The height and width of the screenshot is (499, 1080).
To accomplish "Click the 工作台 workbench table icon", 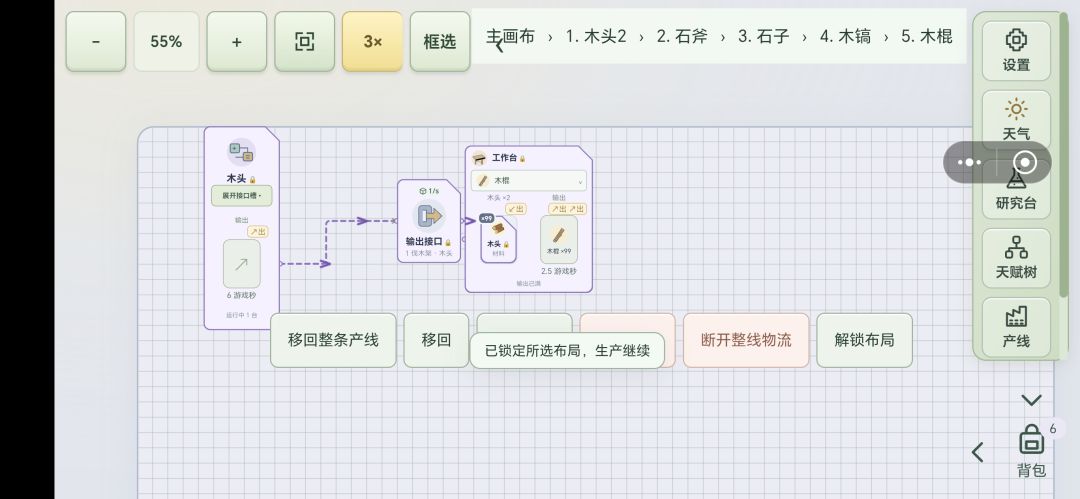I will click(x=479, y=159).
